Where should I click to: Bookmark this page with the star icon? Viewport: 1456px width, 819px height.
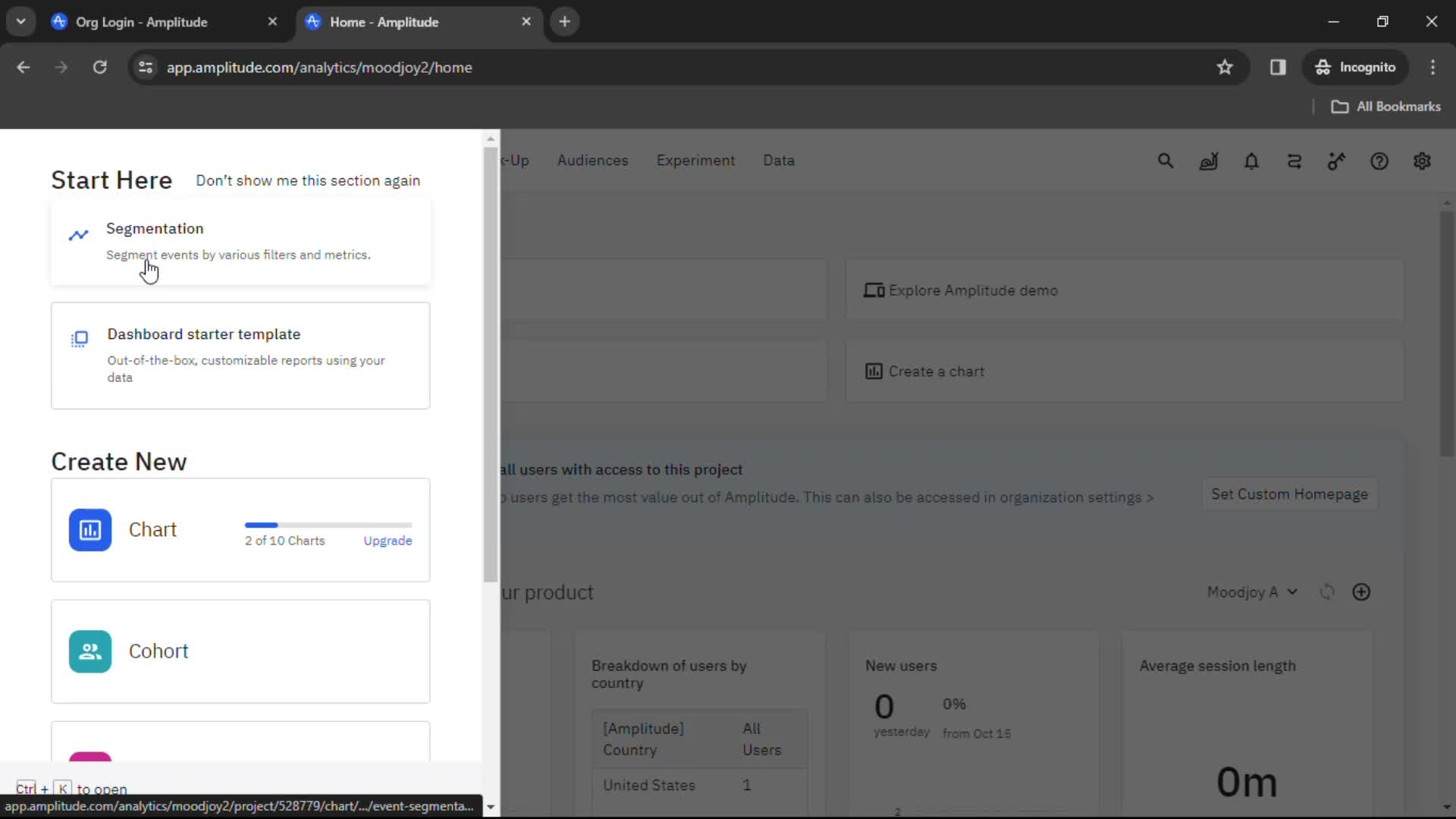tap(1225, 67)
